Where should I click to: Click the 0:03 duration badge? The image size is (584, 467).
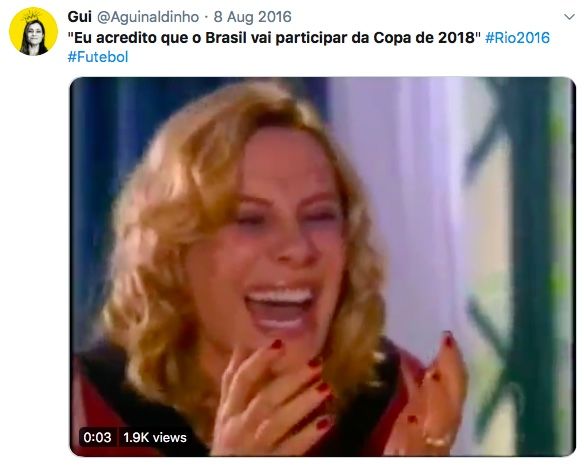coord(97,437)
